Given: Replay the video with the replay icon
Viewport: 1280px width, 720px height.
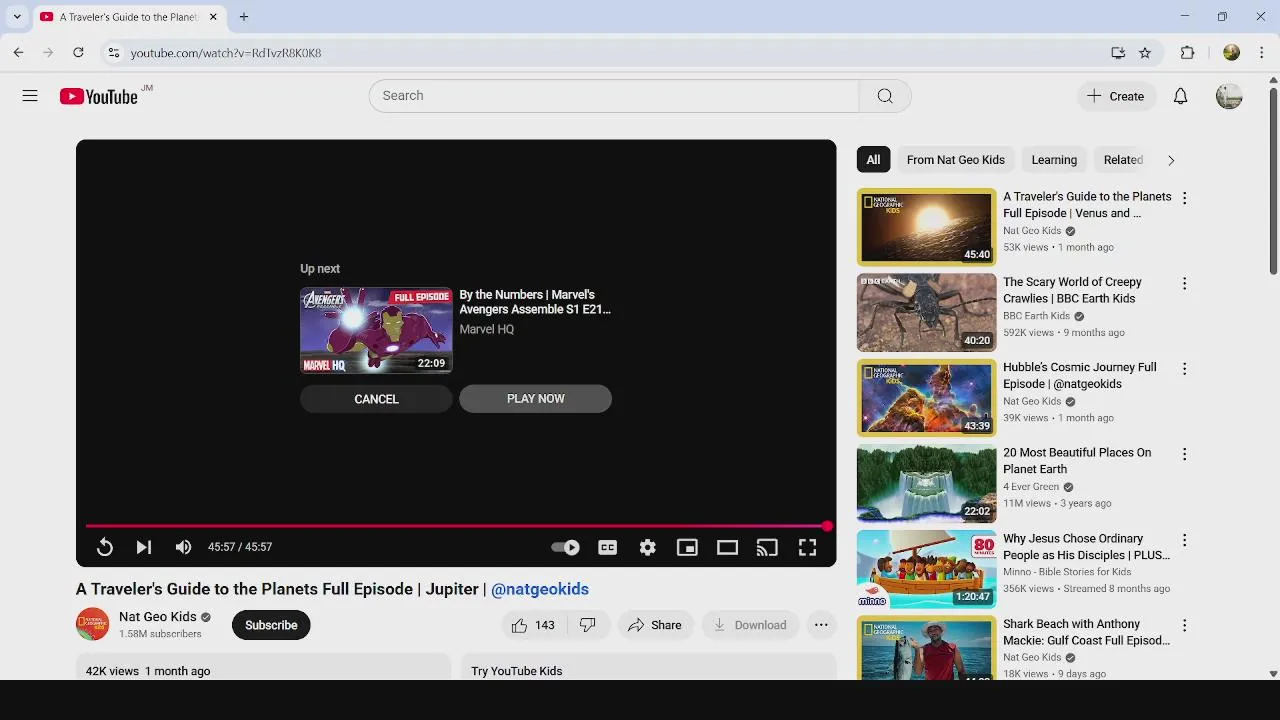Looking at the screenshot, I should pos(104,547).
